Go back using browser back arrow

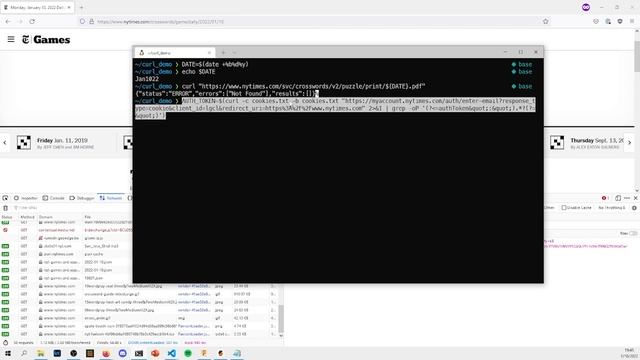8,22
